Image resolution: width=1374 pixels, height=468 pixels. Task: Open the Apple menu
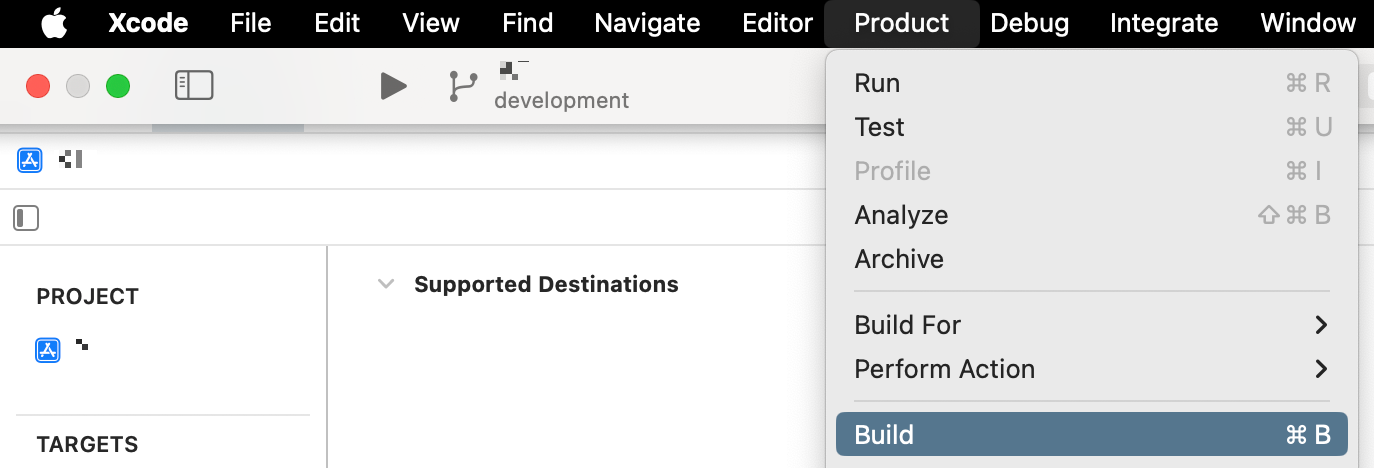coord(54,23)
